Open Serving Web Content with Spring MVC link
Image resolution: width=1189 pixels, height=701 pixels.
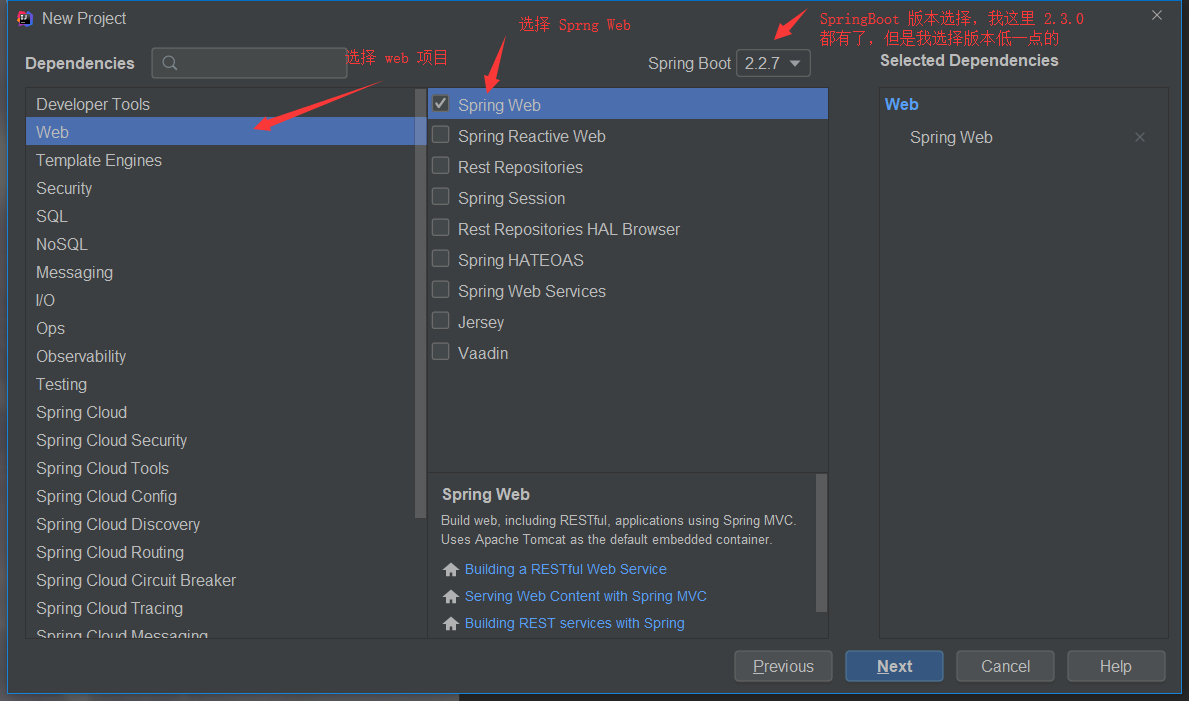coord(585,597)
